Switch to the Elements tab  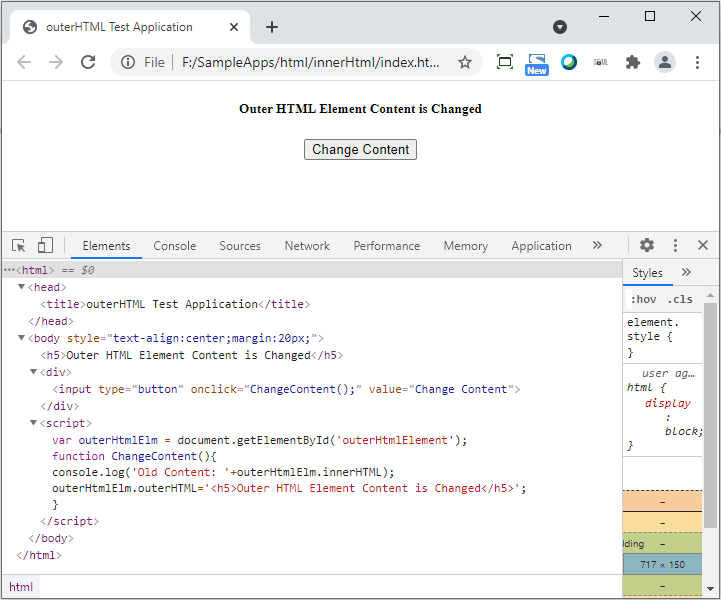tap(106, 246)
